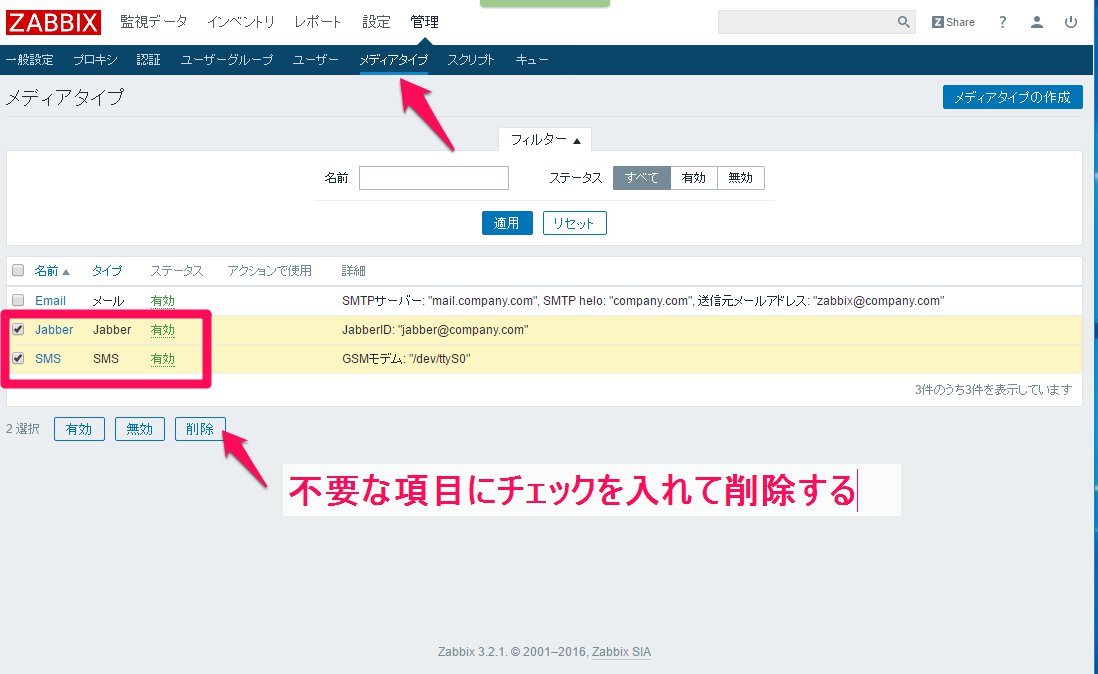Click the ステータス column header
1098x674 pixels.
click(176, 271)
